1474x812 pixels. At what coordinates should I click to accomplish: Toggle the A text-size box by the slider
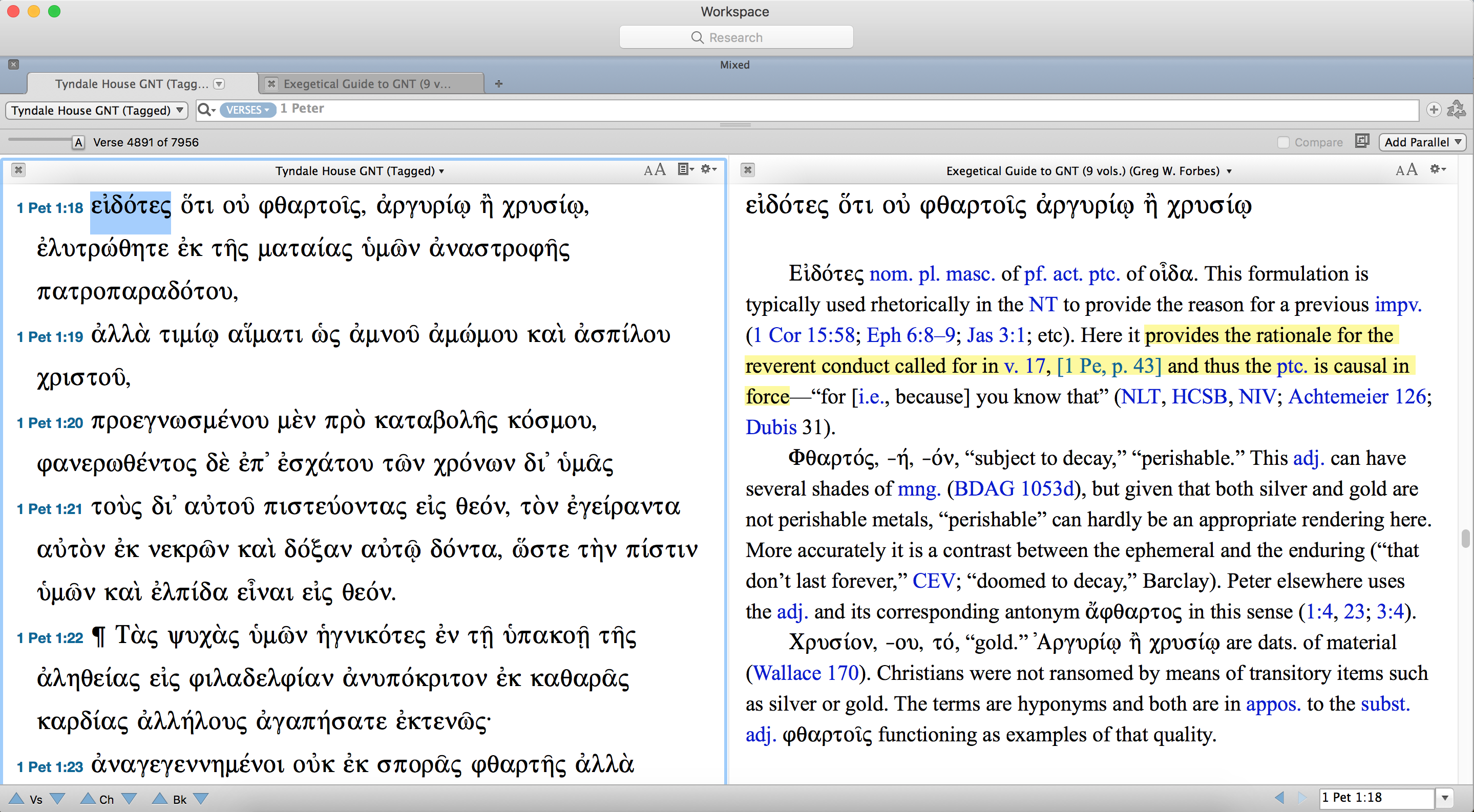pyautogui.click(x=78, y=142)
